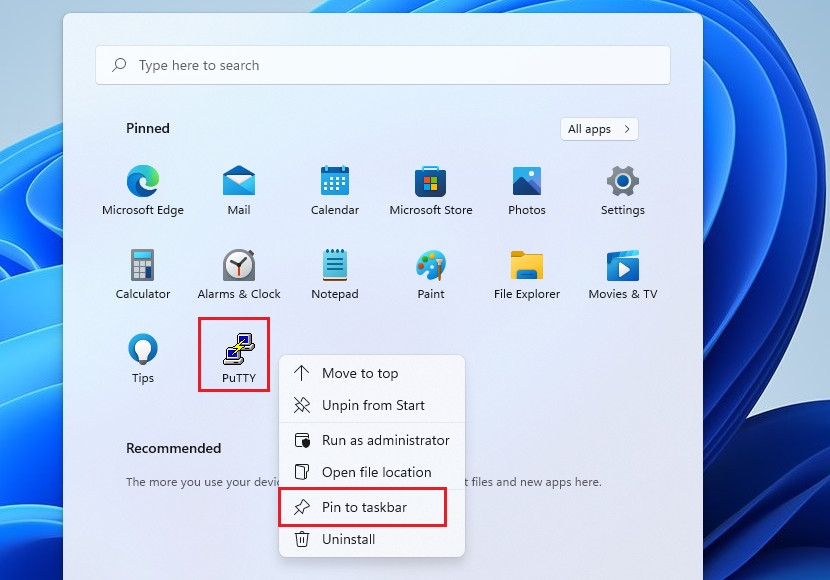Open Microsoft Edge from pinned apps

tap(143, 190)
